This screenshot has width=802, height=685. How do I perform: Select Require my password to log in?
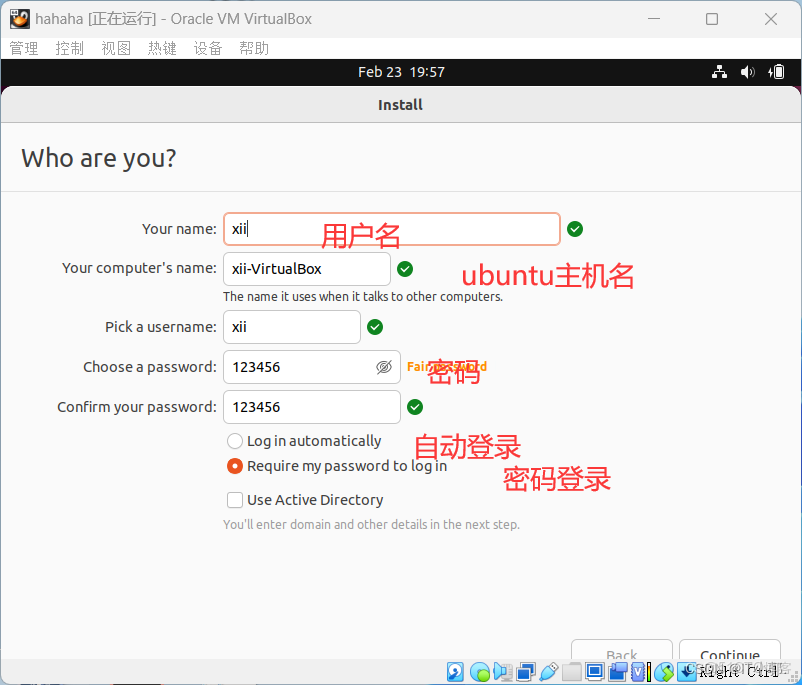[234, 466]
